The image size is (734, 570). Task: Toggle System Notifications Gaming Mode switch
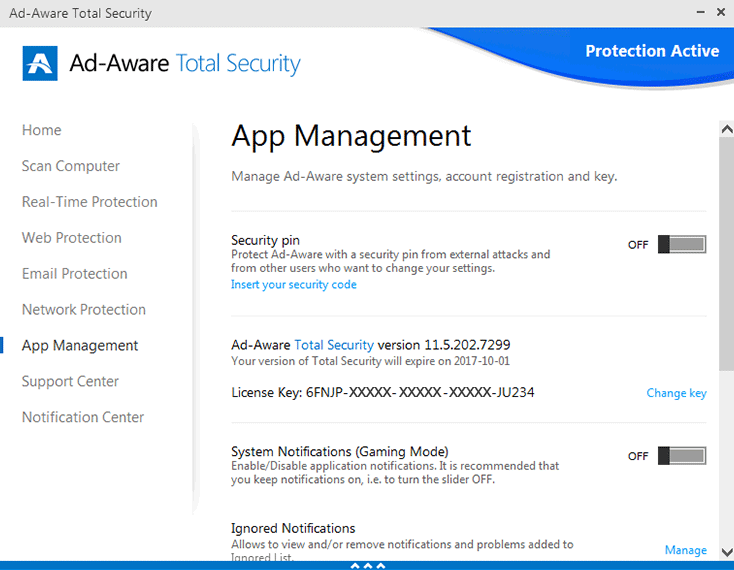[x=681, y=456]
